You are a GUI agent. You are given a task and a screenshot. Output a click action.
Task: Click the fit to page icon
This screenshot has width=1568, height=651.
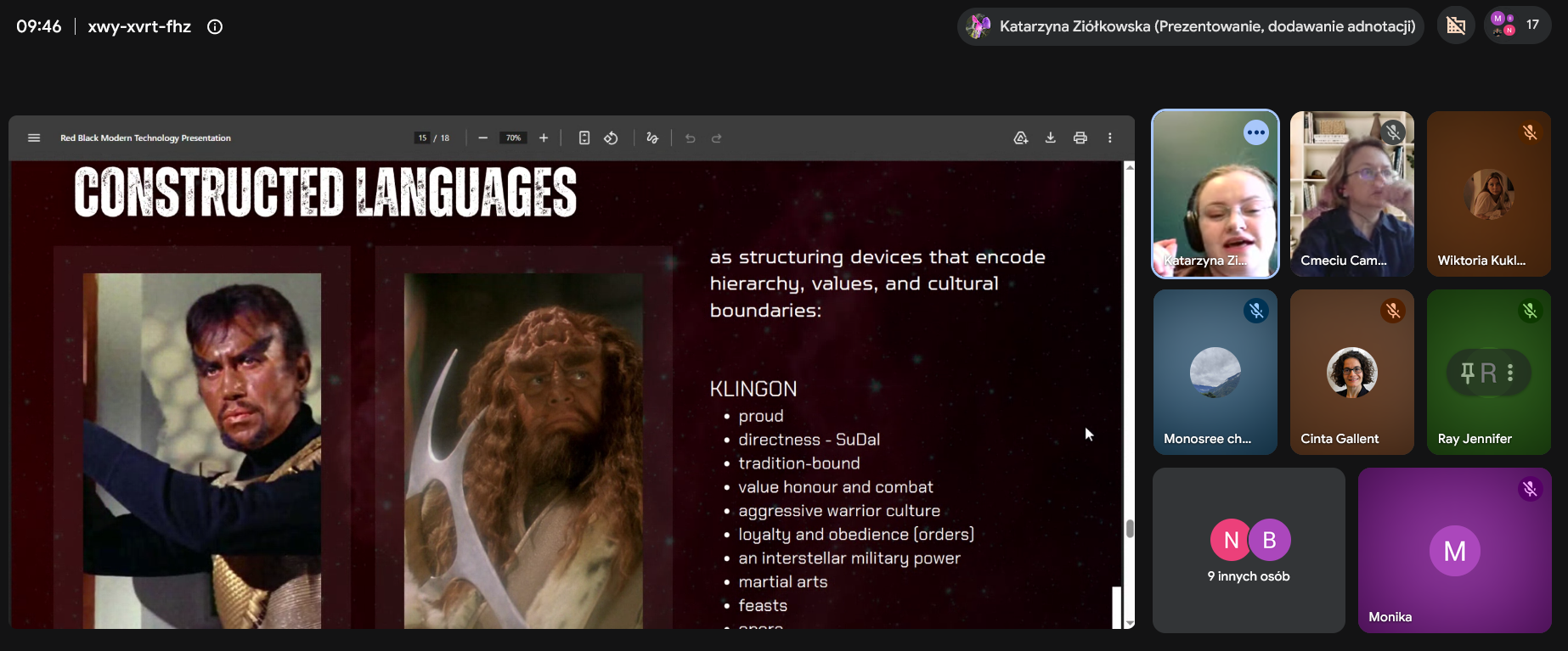tap(584, 137)
